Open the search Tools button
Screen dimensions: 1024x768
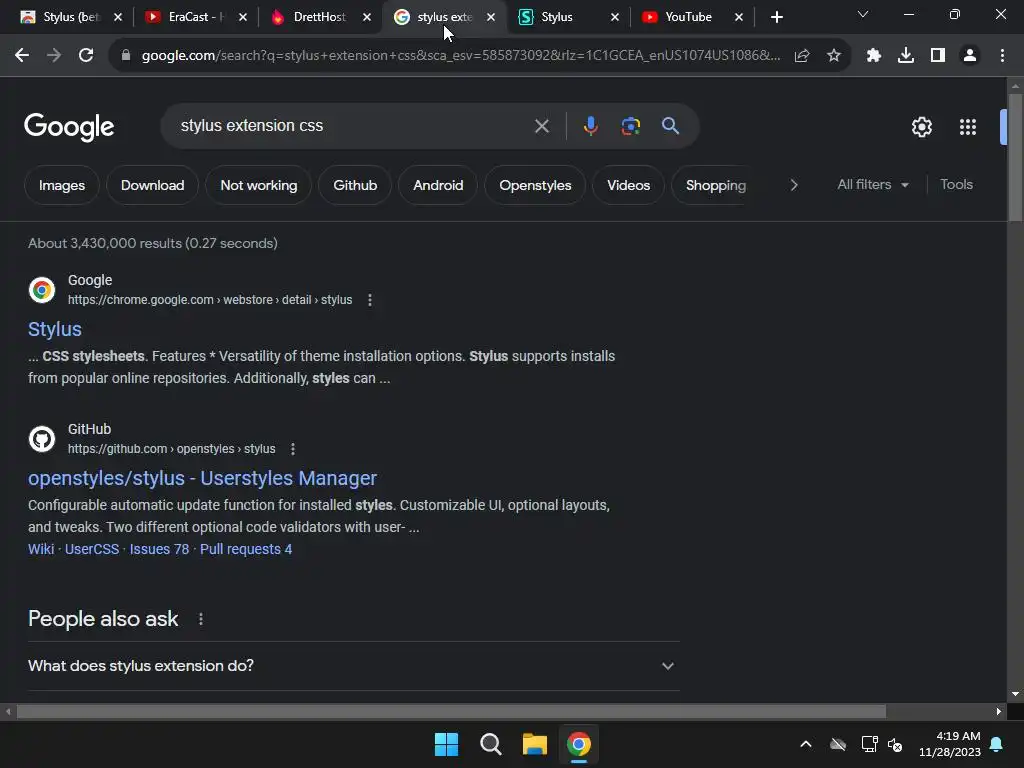(956, 185)
